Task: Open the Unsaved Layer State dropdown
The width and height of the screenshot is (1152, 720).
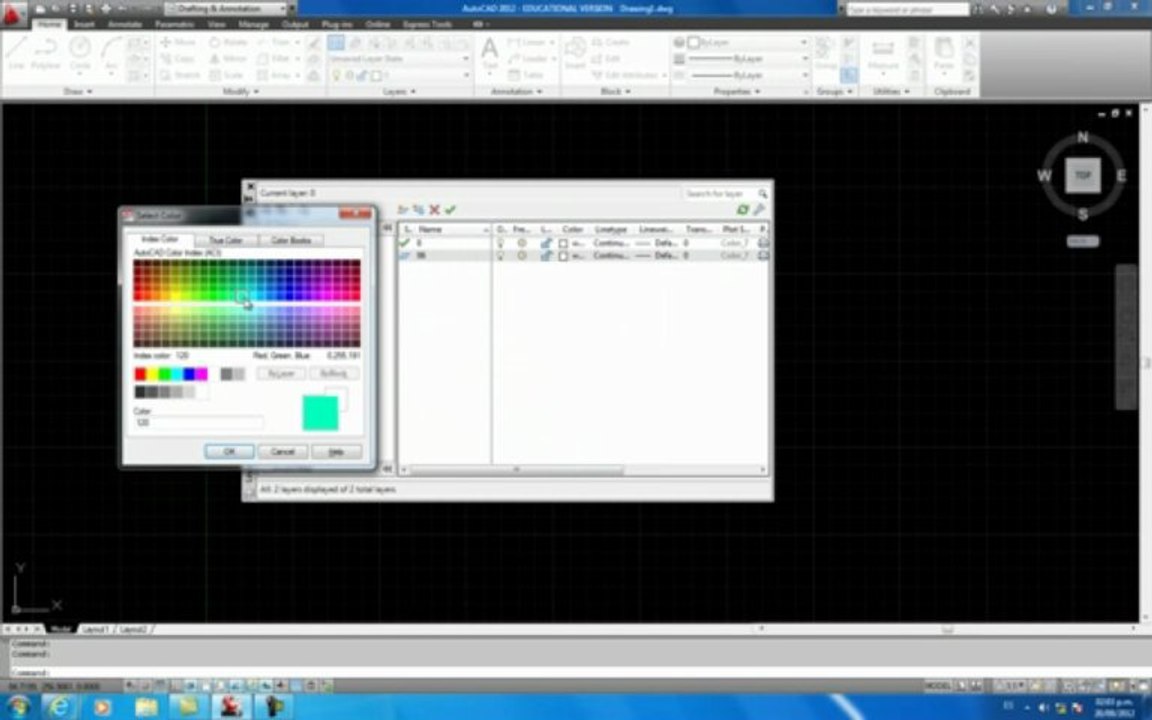Action: pyautogui.click(x=400, y=59)
